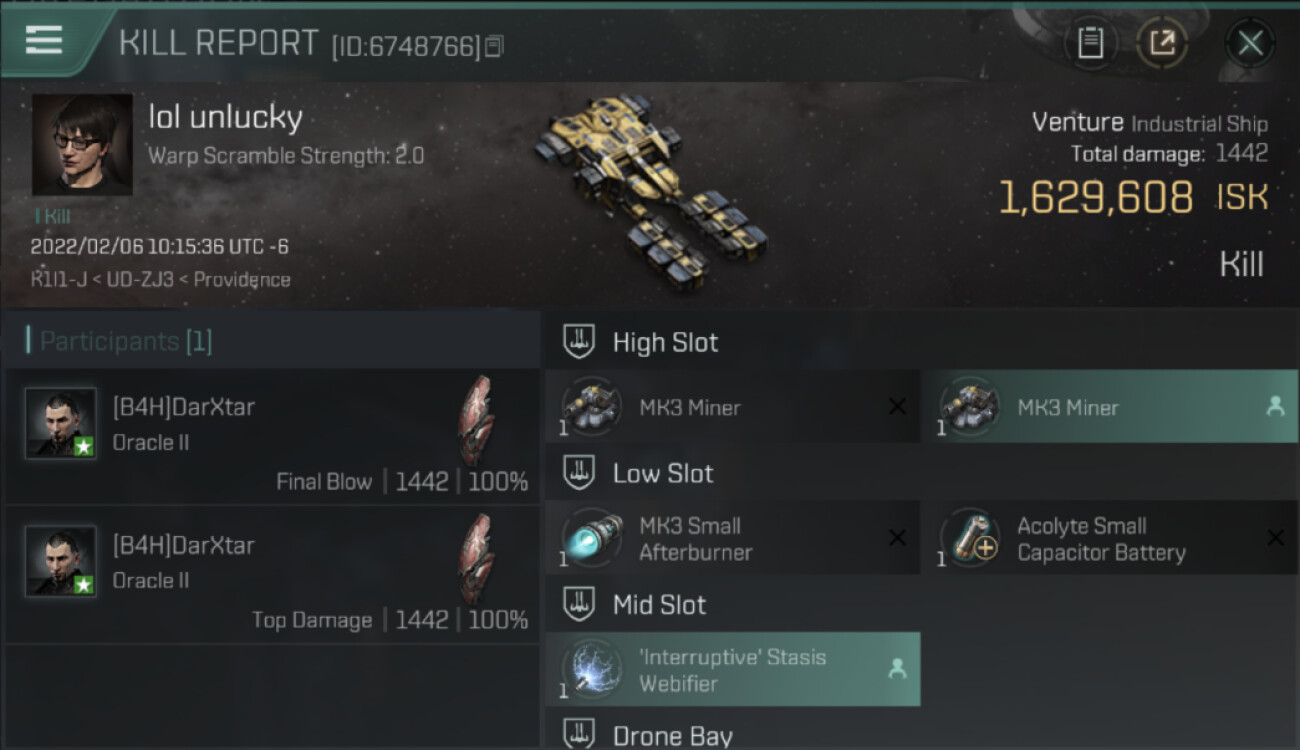Open the hamburger menu icon
This screenshot has height=750, width=1300.
(x=44, y=40)
